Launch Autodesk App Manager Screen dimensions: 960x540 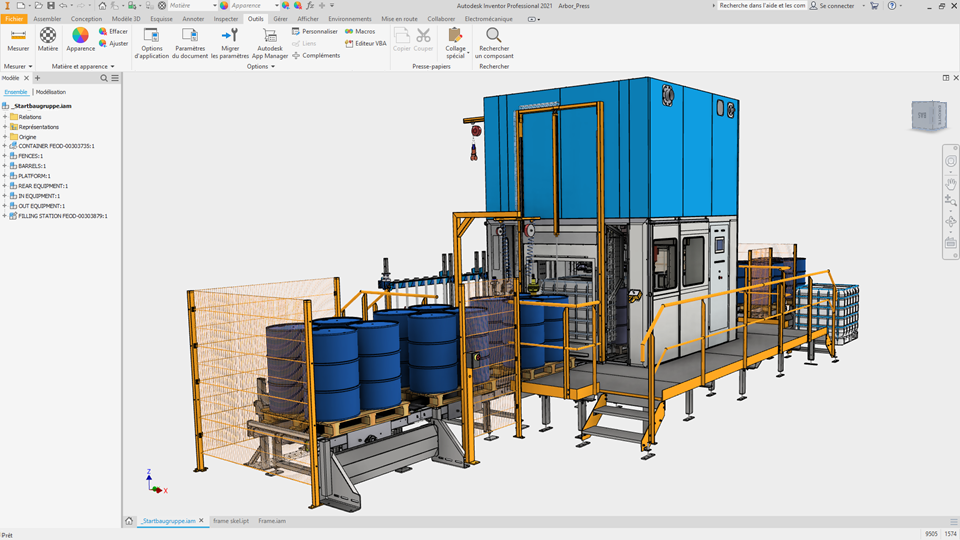(x=270, y=36)
